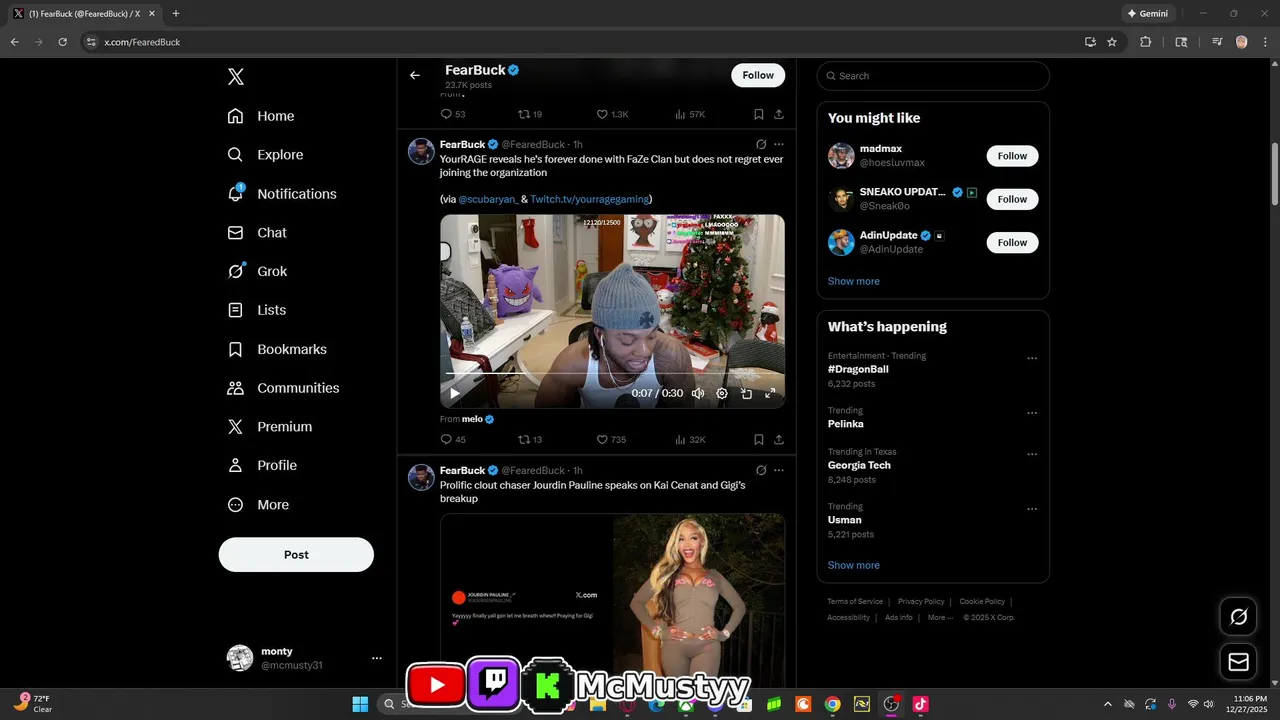Screen dimensions: 1280x720
Task: Open Gemini in Chrome title bar
Action: tap(1147, 14)
